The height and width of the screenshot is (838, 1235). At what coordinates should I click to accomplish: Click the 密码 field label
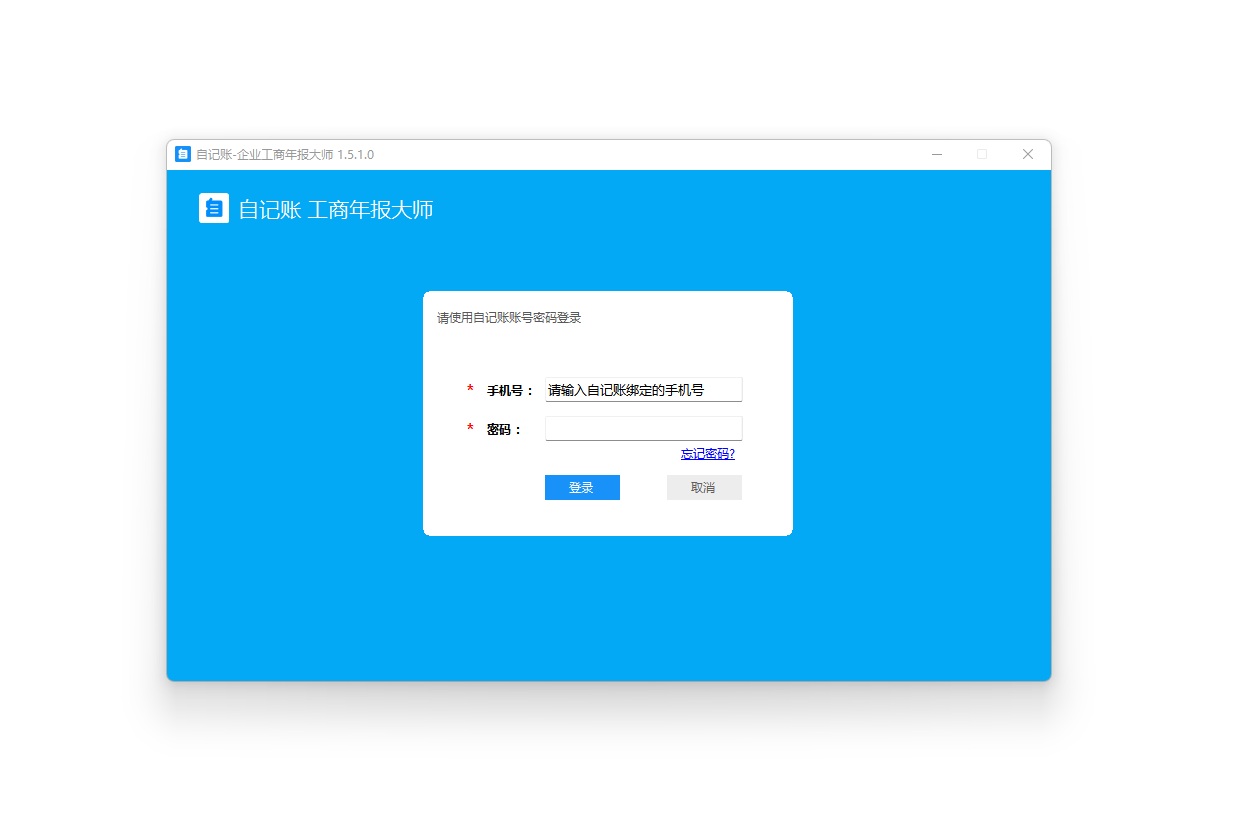504,430
